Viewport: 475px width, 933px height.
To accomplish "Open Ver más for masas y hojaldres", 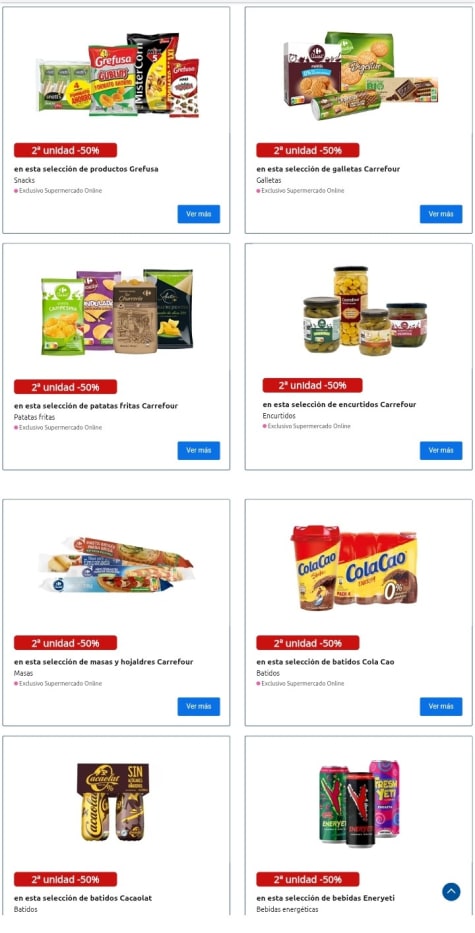I will coord(199,706).
